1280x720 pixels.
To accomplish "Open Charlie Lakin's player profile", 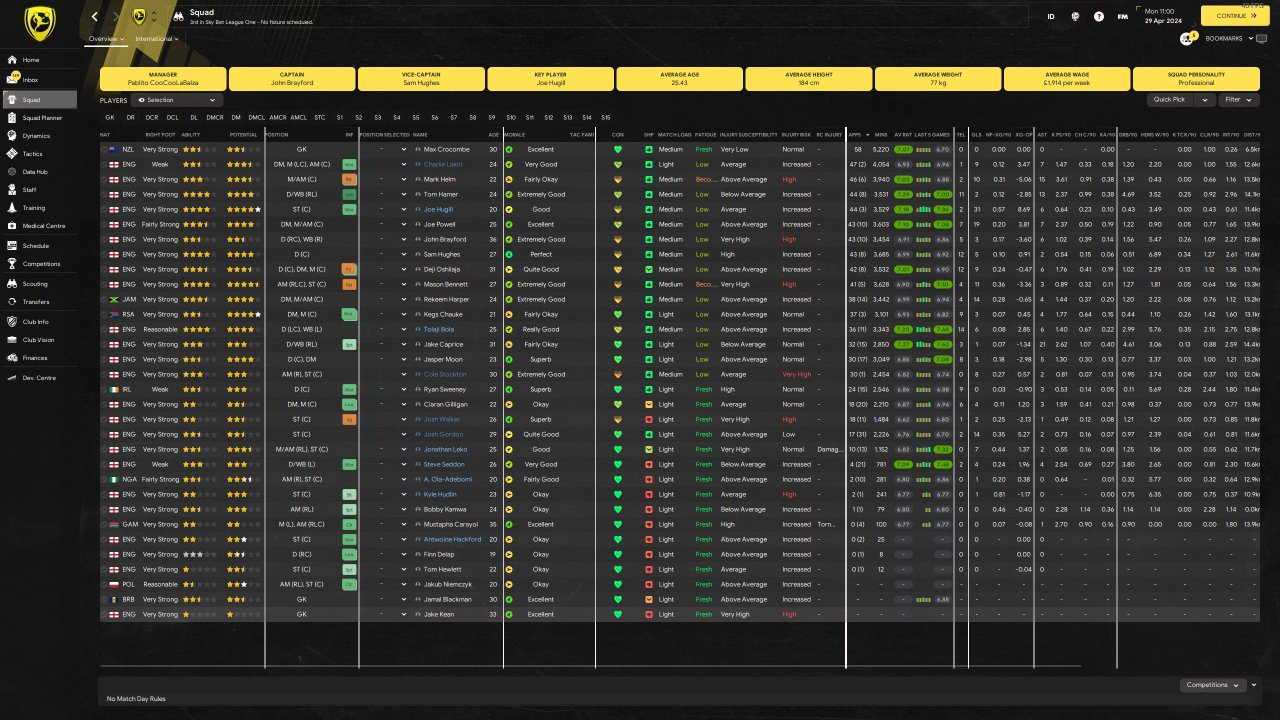I will click(x=443, y=164).
